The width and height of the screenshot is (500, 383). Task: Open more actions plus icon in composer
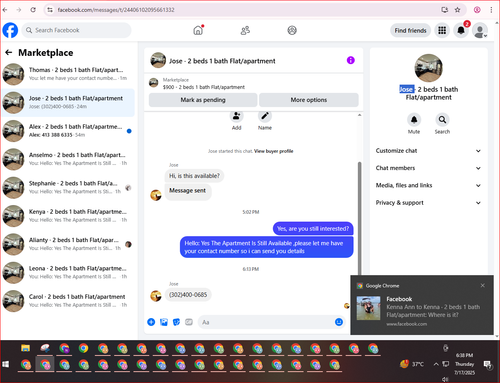tap(151, 322)
